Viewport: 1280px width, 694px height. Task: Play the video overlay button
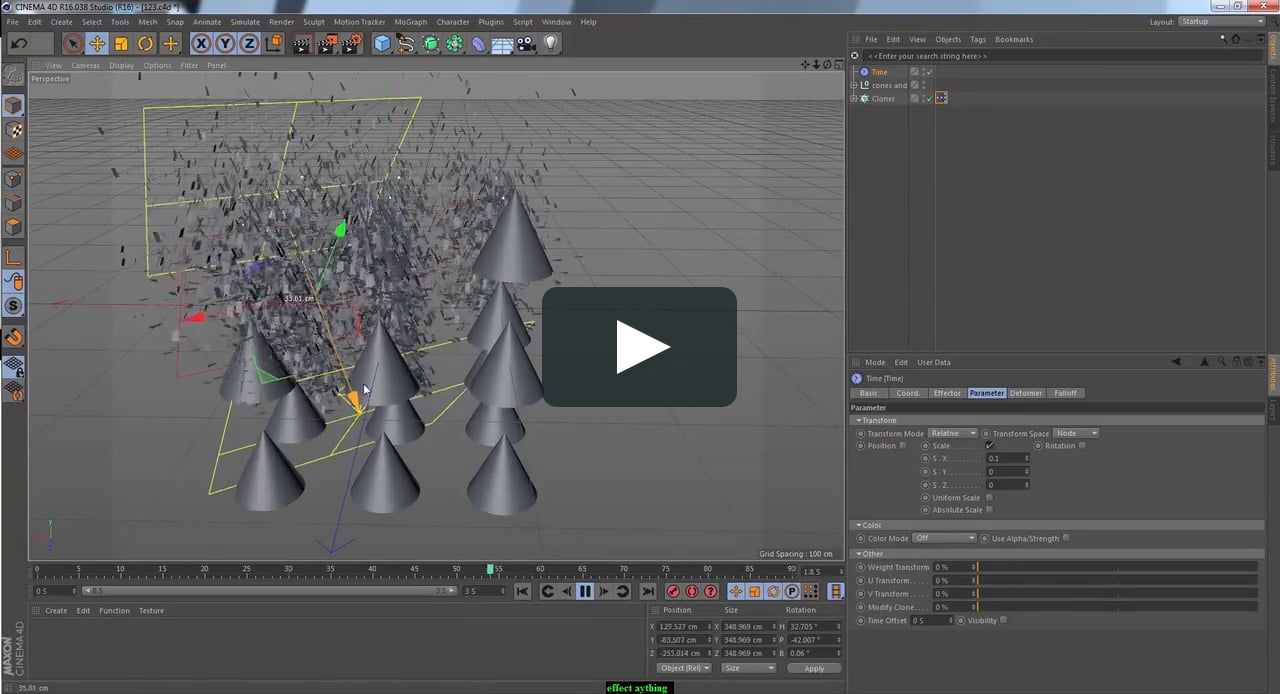point(640,347)
